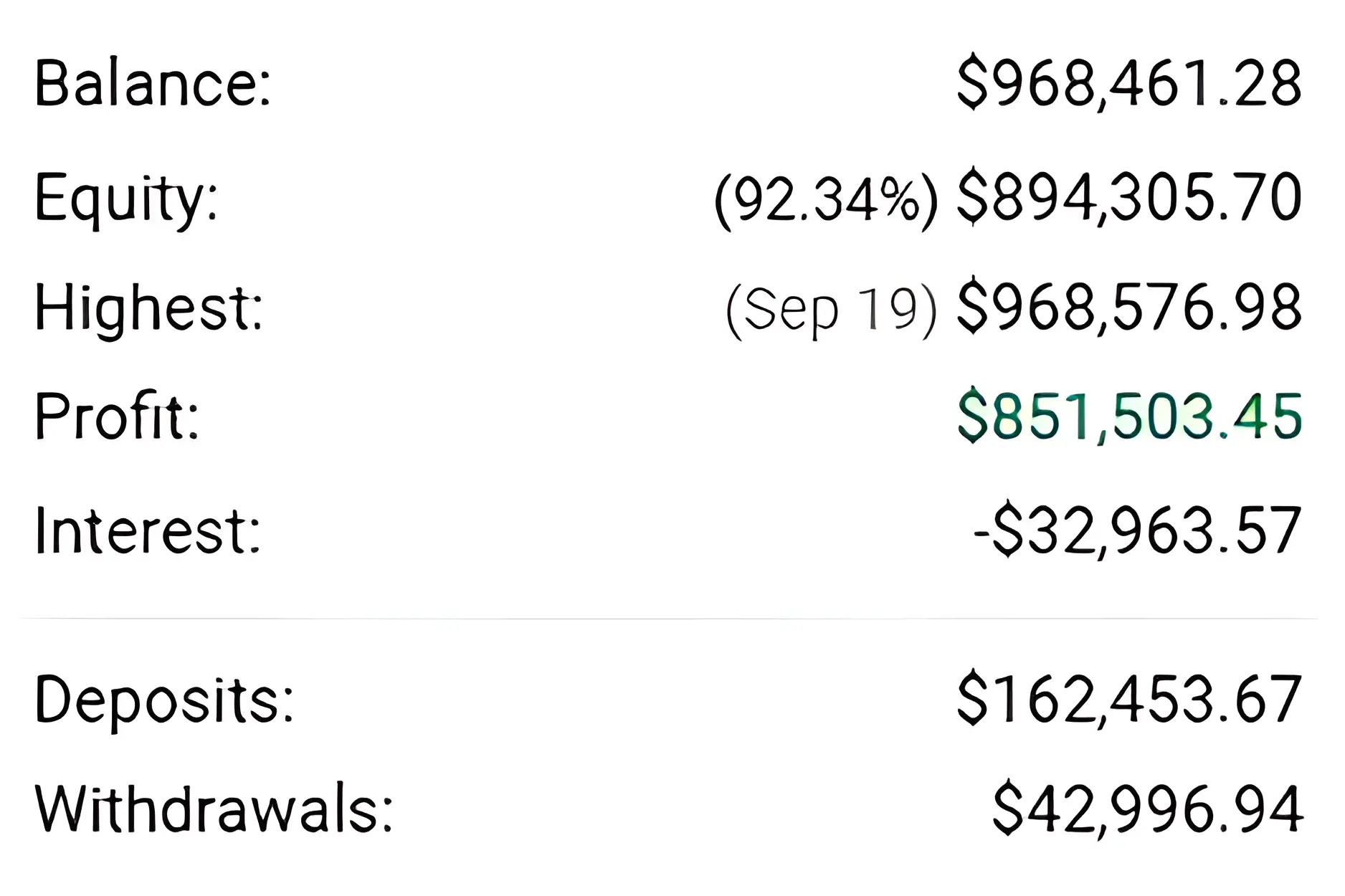Image resolution: width=1345 pixels, height=896 pixels.
Task: Click the percent symbol in the Equity row
Action: tap(900, 199)
